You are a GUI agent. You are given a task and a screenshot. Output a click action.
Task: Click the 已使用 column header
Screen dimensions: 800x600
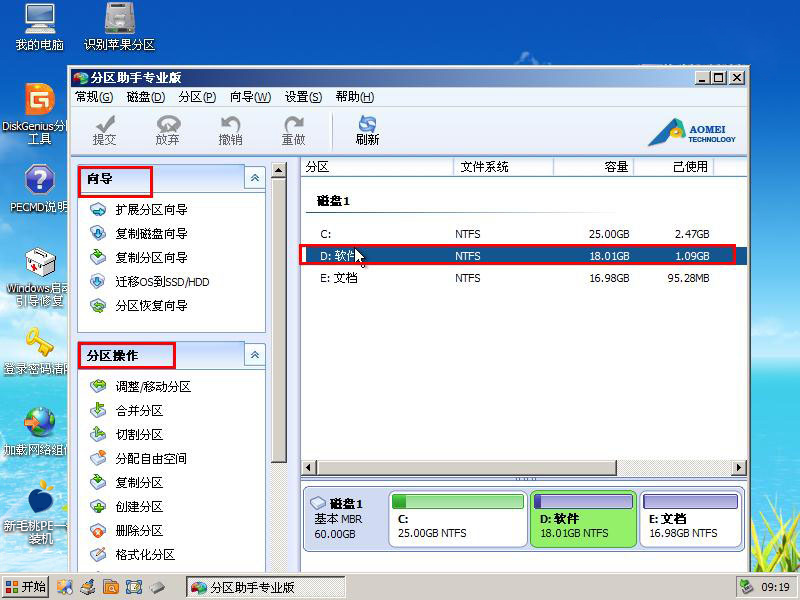673,167
